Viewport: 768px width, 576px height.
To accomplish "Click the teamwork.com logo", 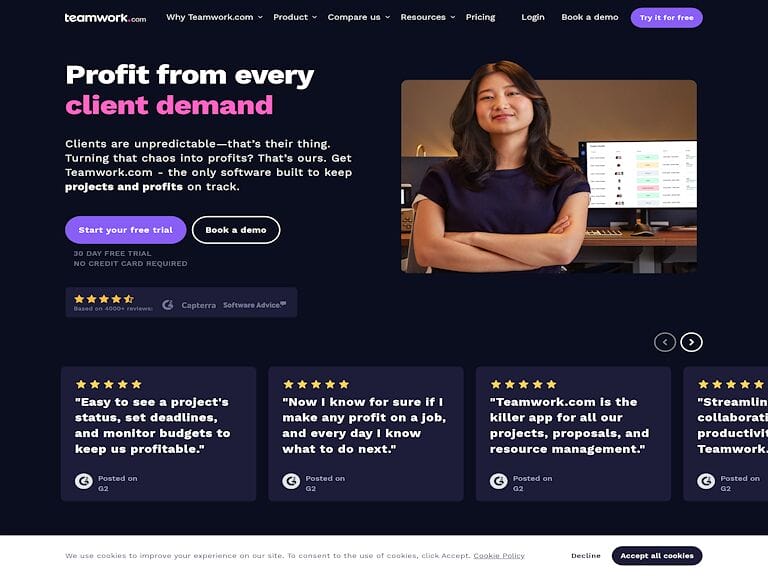I will (x=105, y=18).
